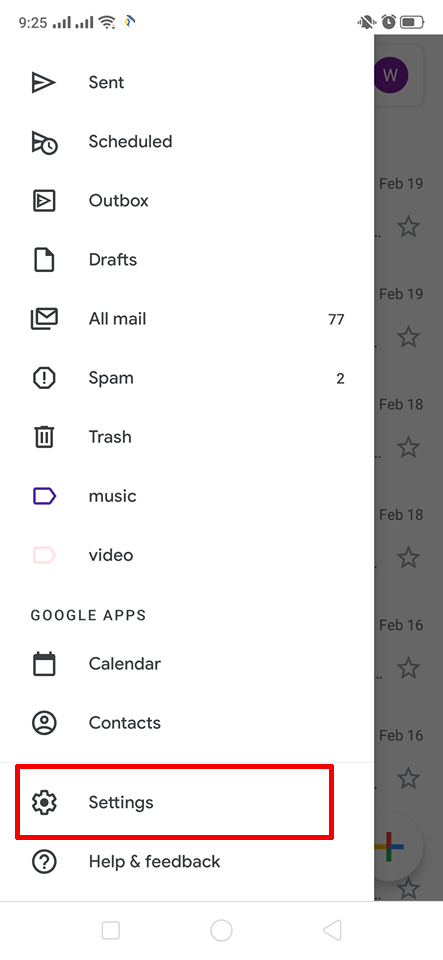Open Spam via the warning octagon icon

click(43, 378)
